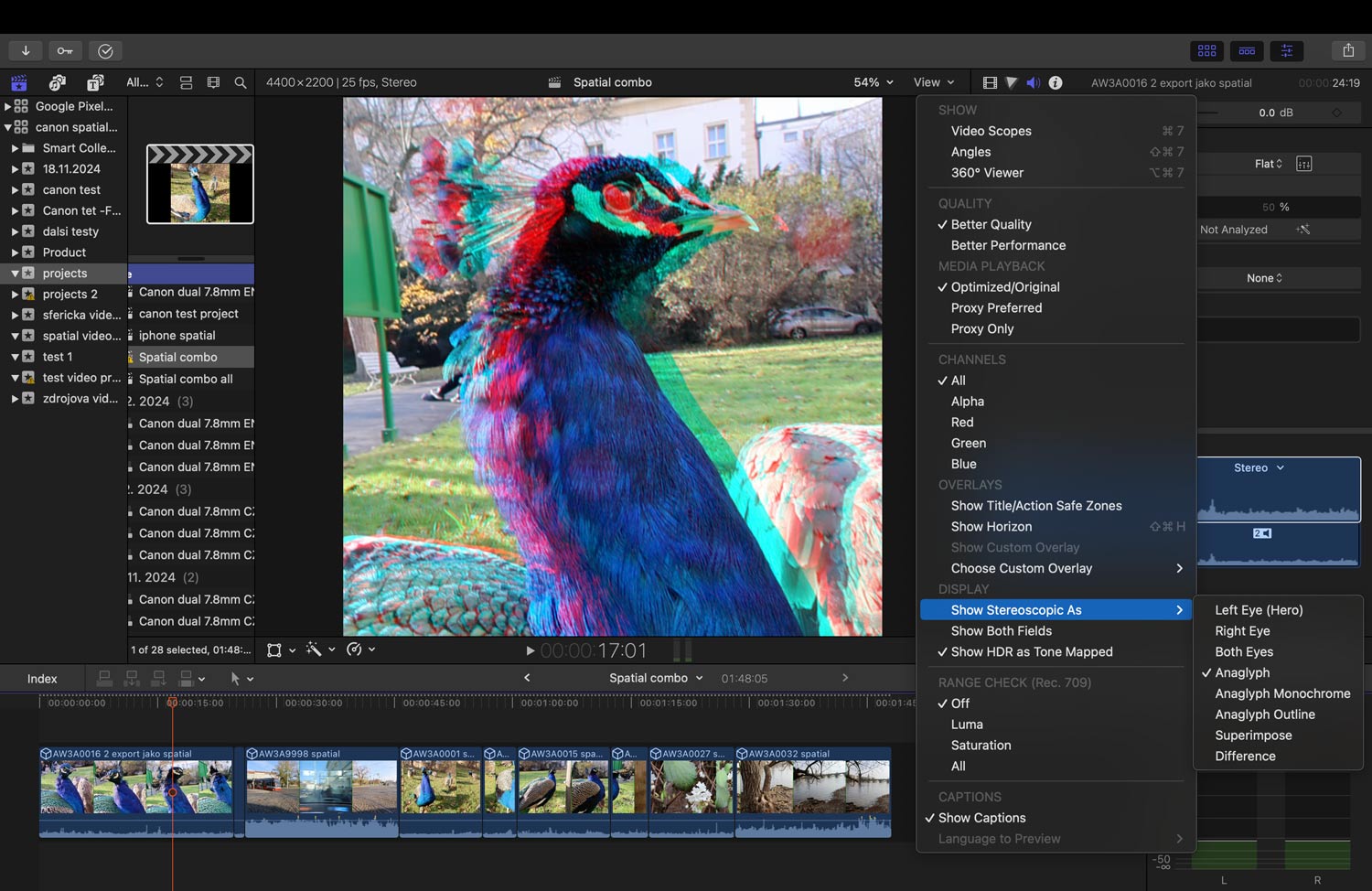Open the Share export button
This screenshot has height=891, width=1372.
(x=1347, y=50)
